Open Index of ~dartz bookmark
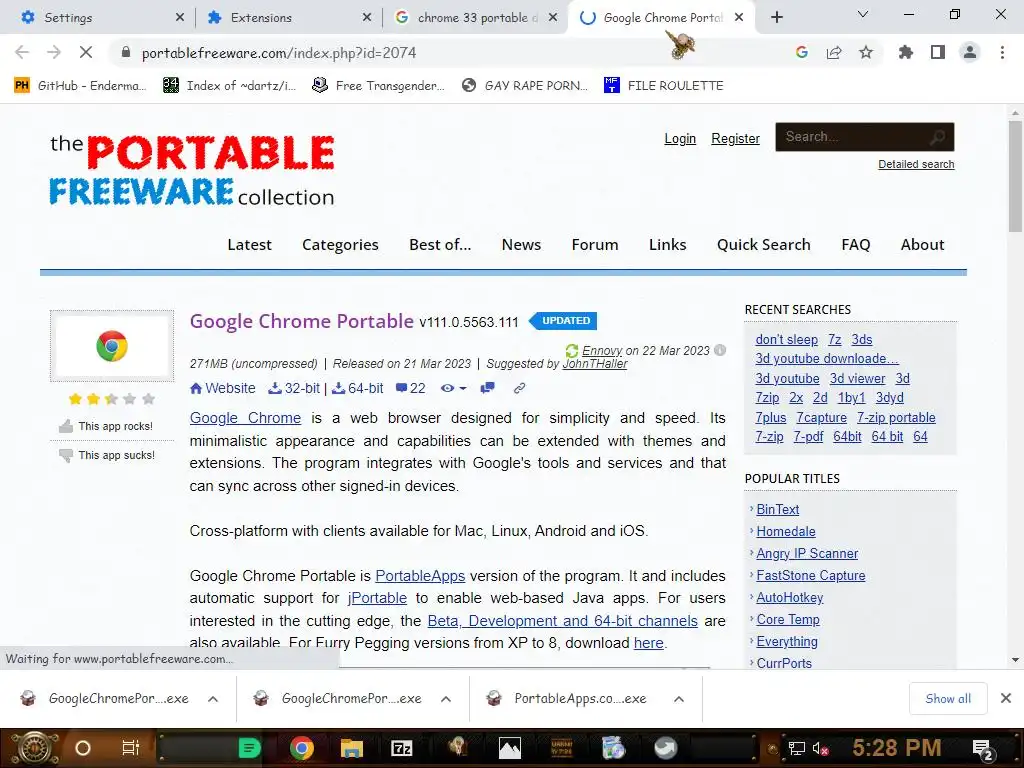Screen dimensions: 1024x768 (x=229, y=86)
